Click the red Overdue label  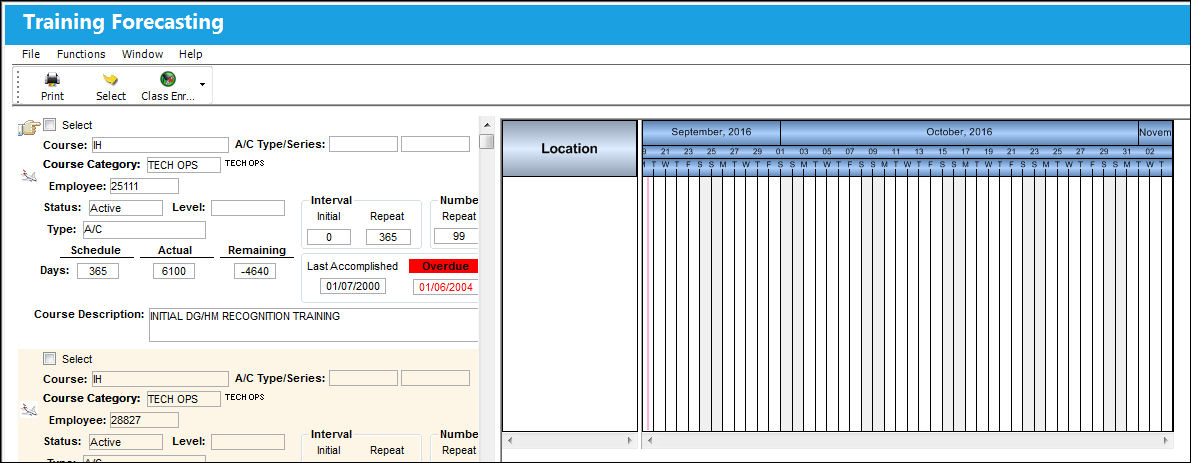(444, 266)
